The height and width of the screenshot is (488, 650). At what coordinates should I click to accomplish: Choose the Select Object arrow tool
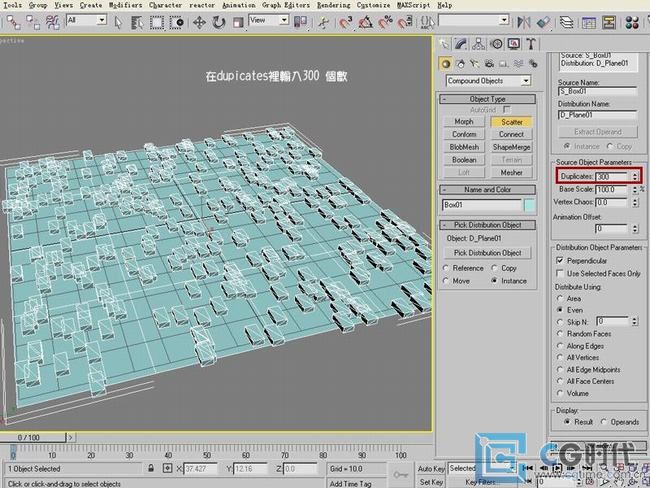[118, 22]
